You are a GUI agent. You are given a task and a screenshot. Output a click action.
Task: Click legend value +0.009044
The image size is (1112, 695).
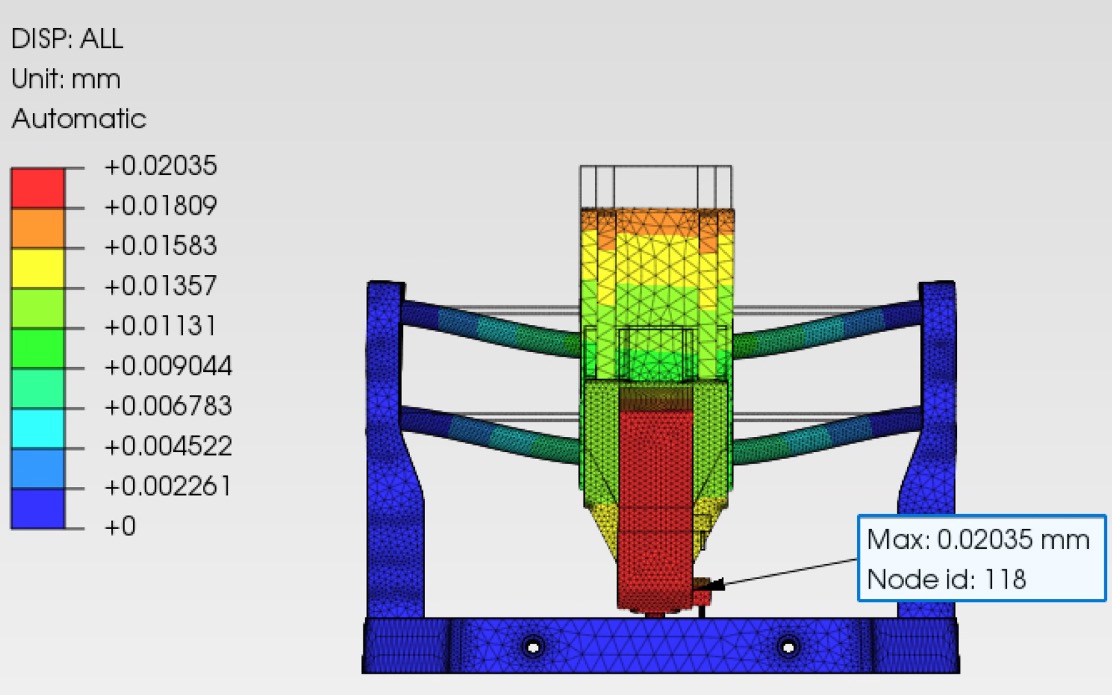[x=169, y=366]
